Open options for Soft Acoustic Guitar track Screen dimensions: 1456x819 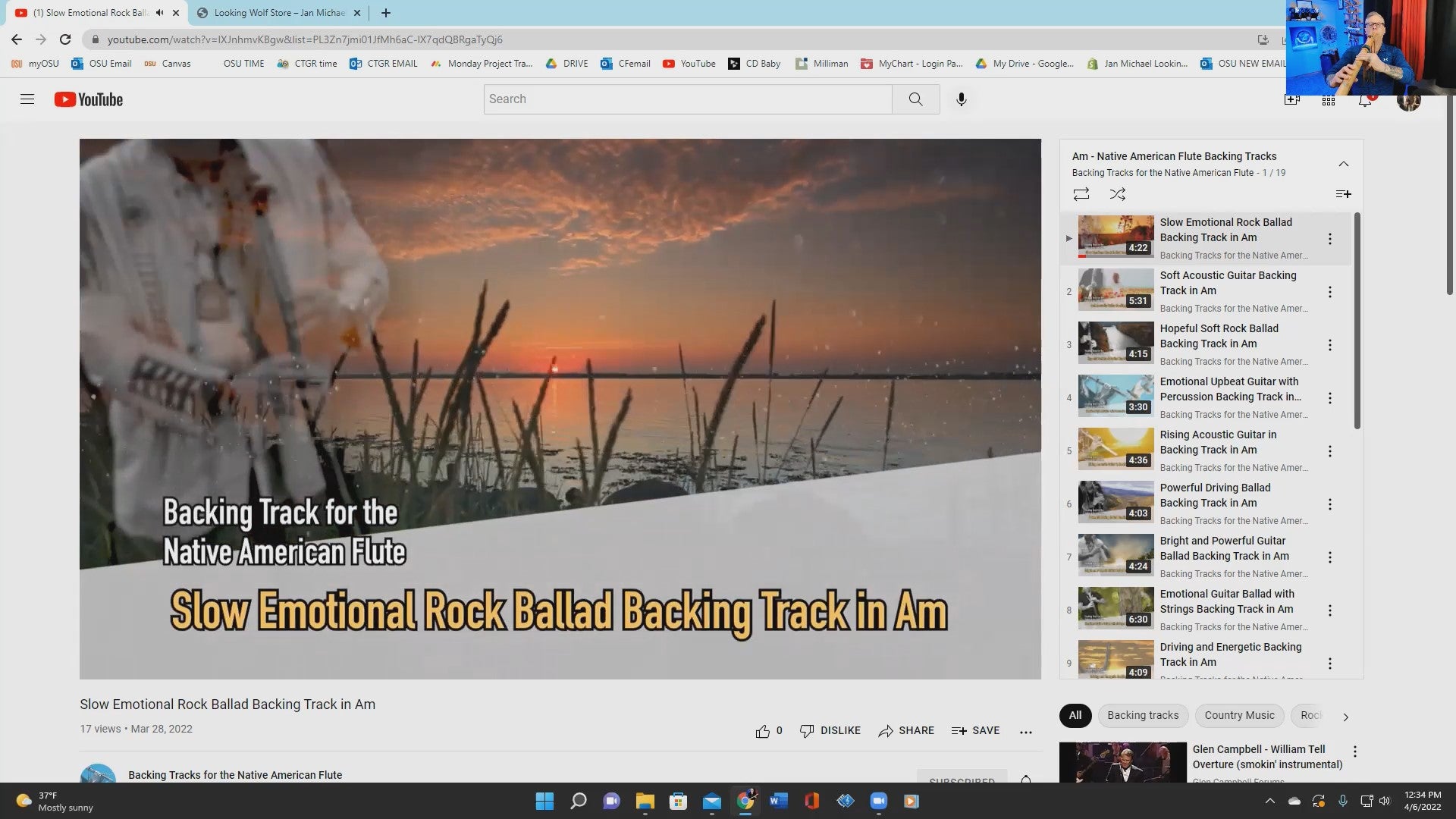[x=1329, y=292]
